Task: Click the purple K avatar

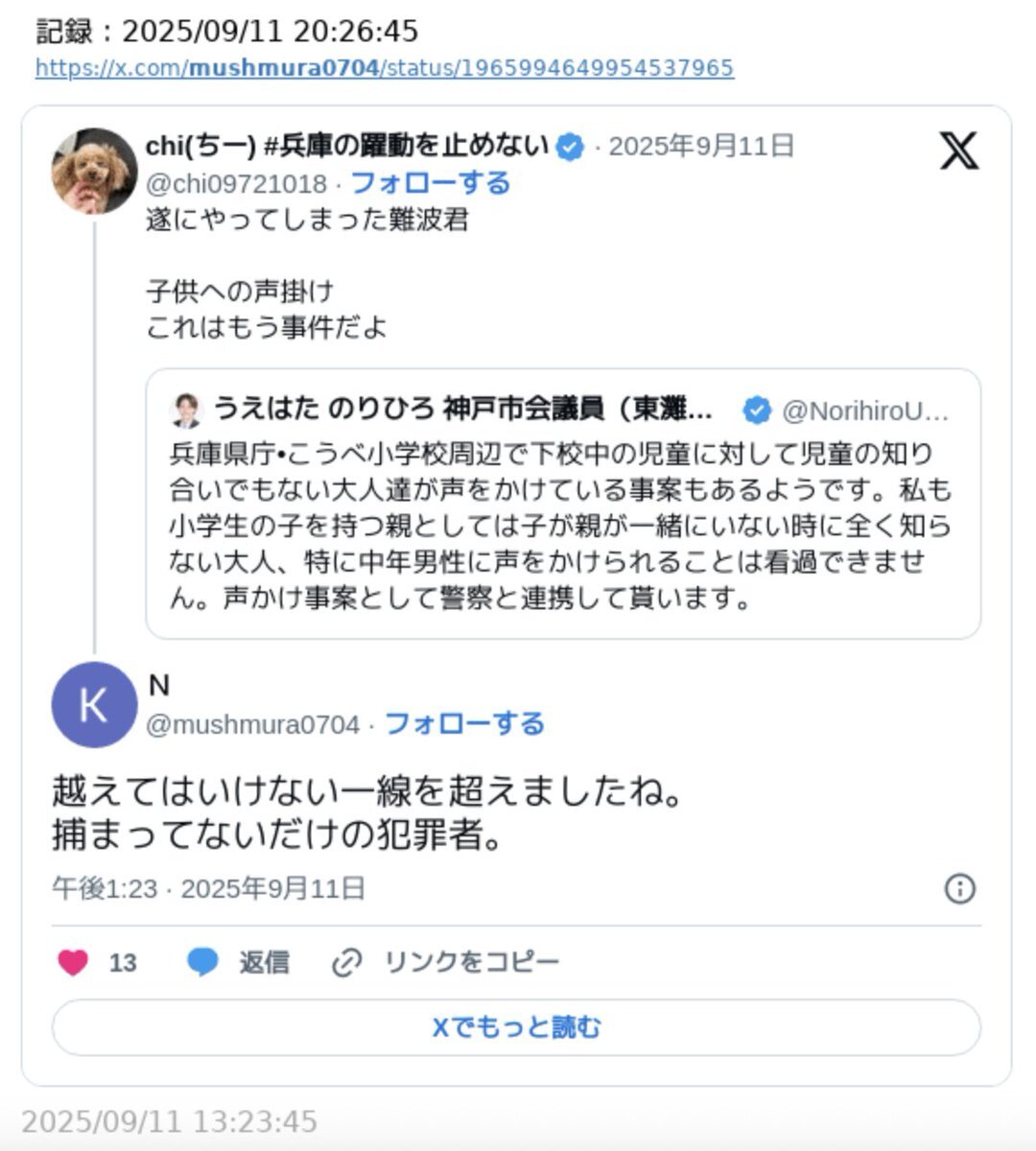Action: (94, 705)
